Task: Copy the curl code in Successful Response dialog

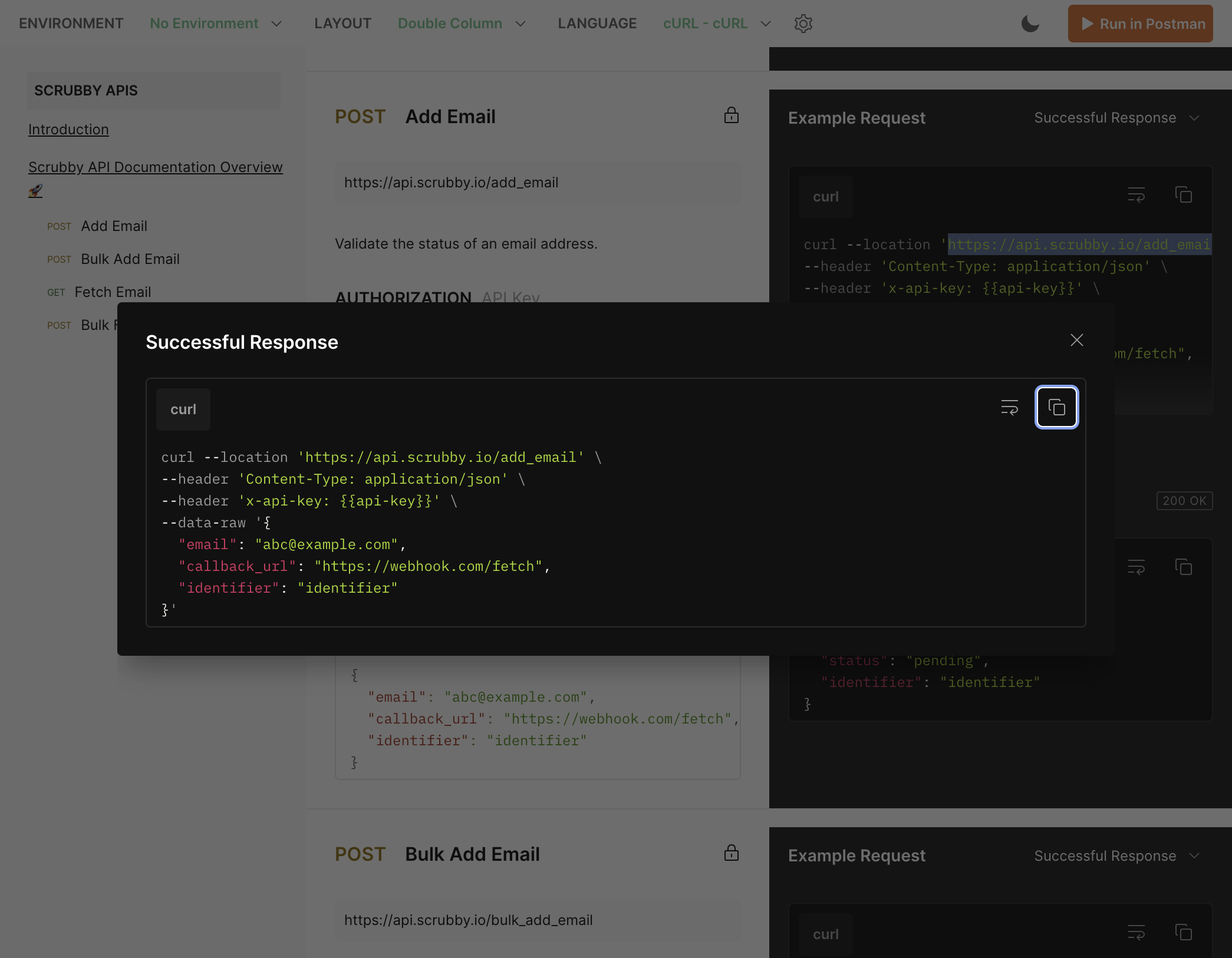Action: [x=1056, y=407]
